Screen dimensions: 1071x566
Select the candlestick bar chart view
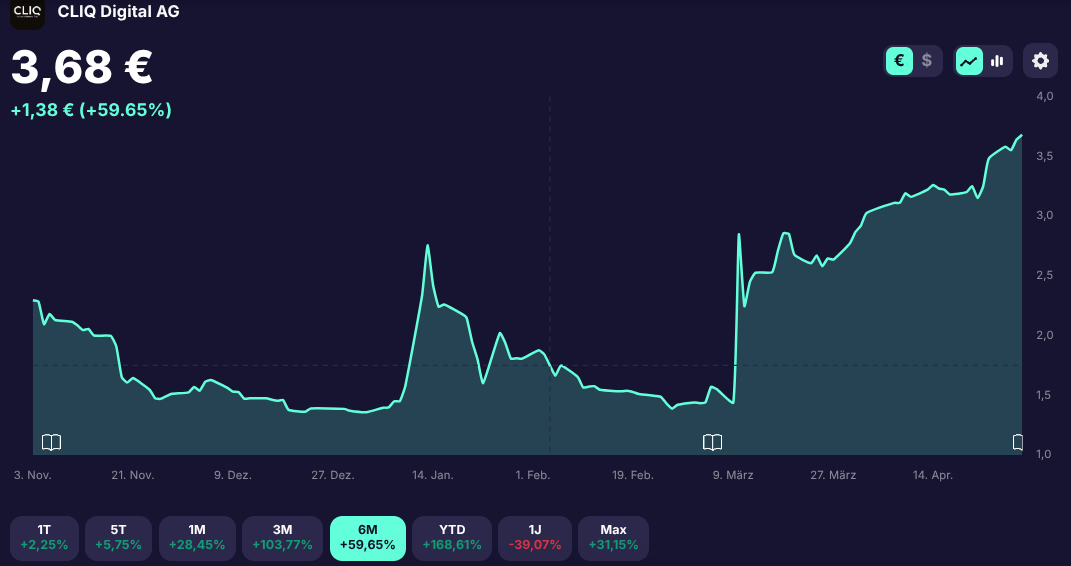tap(997, 61)
